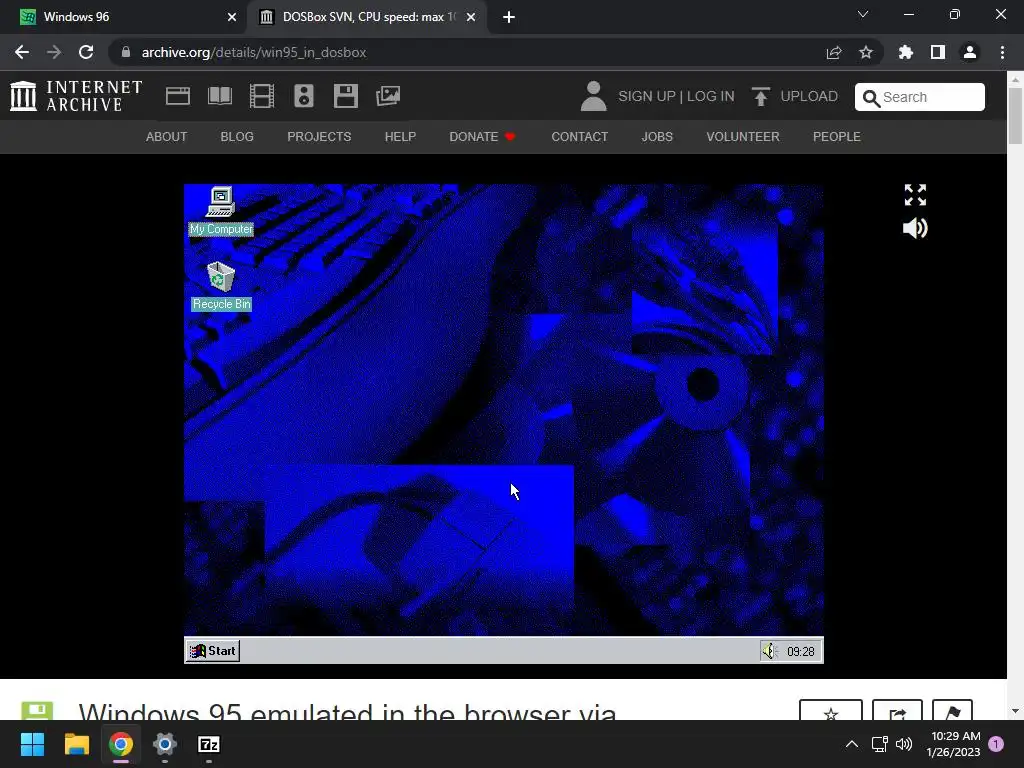
Task: Open a new browser tab
Action: (x=509, y=17)
